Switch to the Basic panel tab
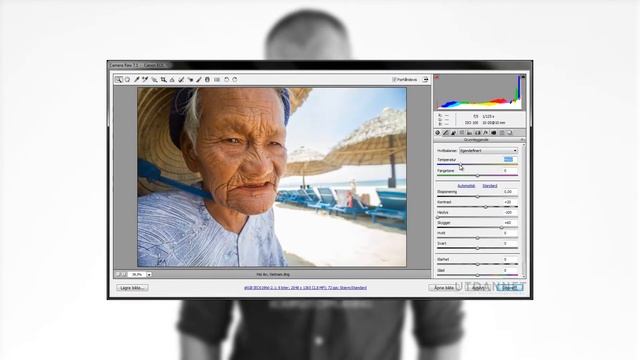This screenshot has width=640, height=360. (438, 133)
